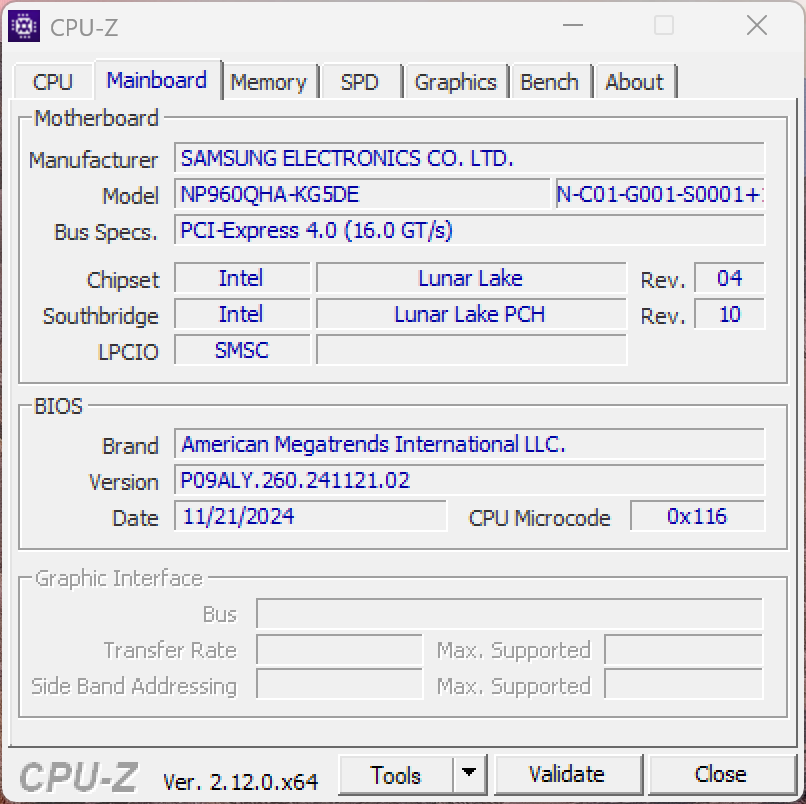806x804 pixels.
Task: Click the Tools button
Action: 396,774
